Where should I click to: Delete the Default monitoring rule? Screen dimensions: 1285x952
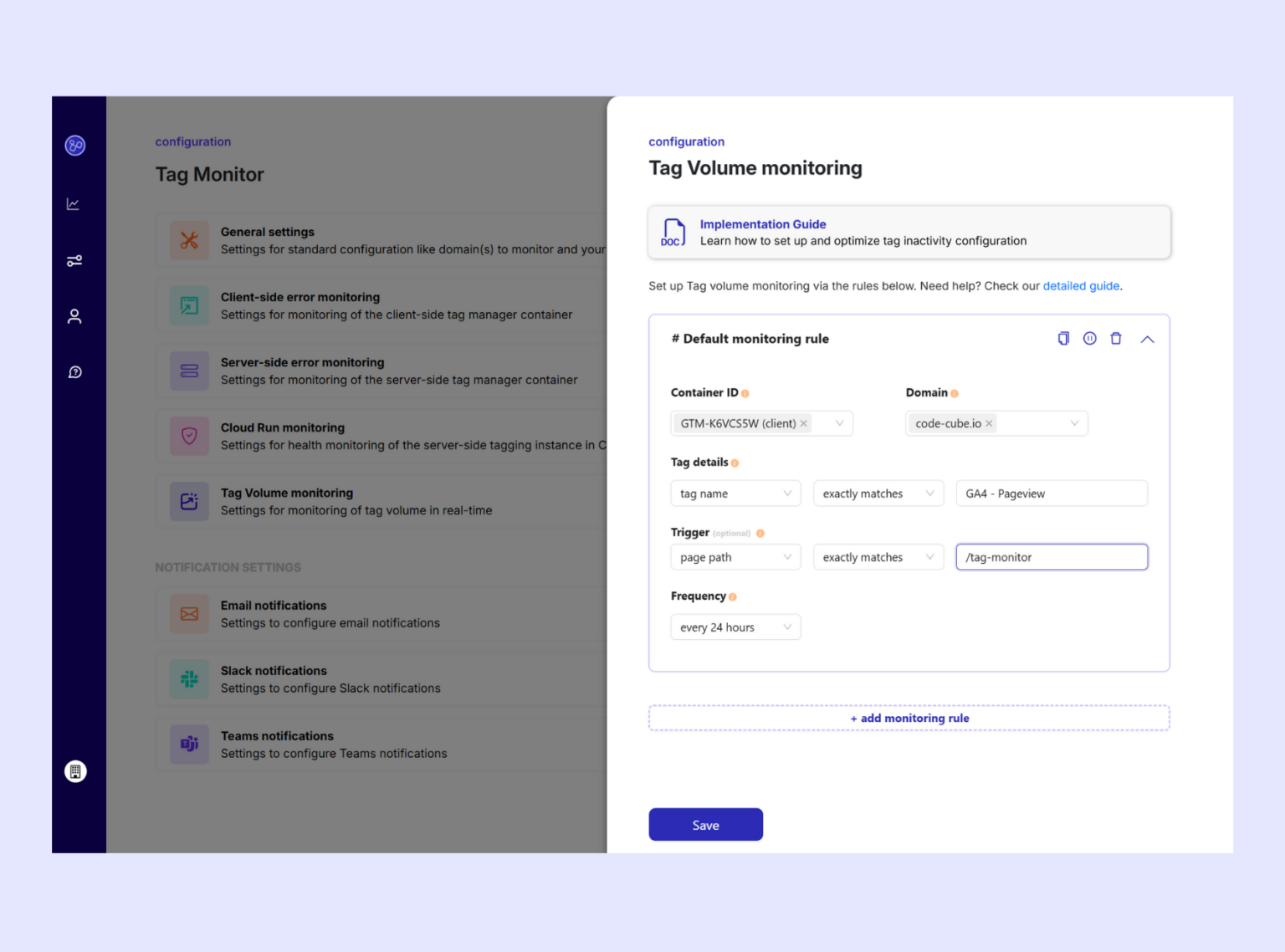point(1116,339)
